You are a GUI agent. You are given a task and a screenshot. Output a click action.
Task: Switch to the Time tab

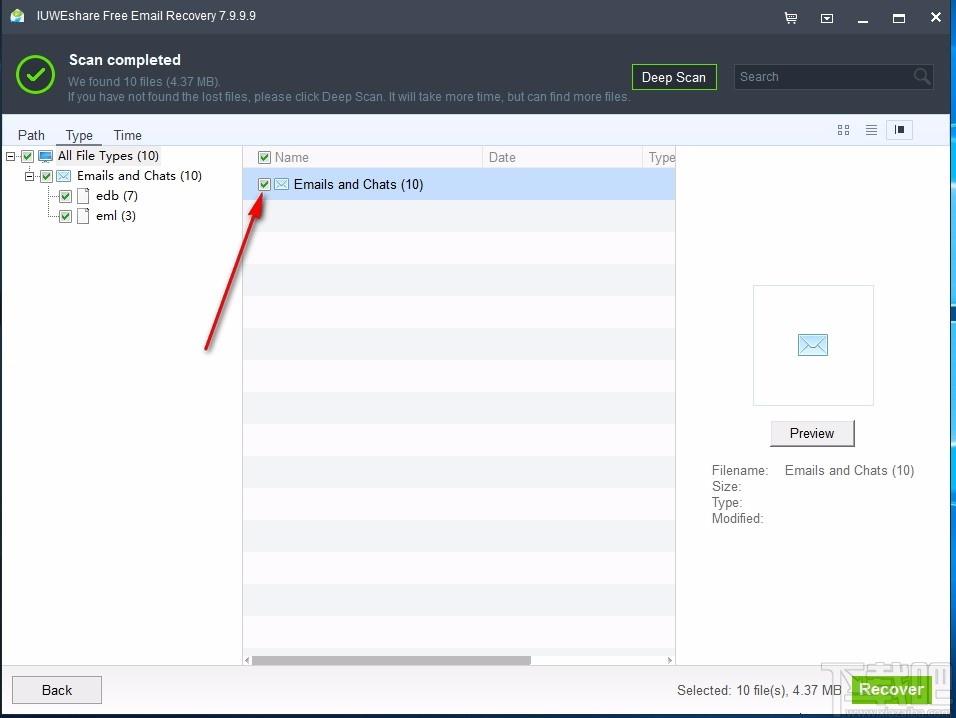(x=127, y=135)
